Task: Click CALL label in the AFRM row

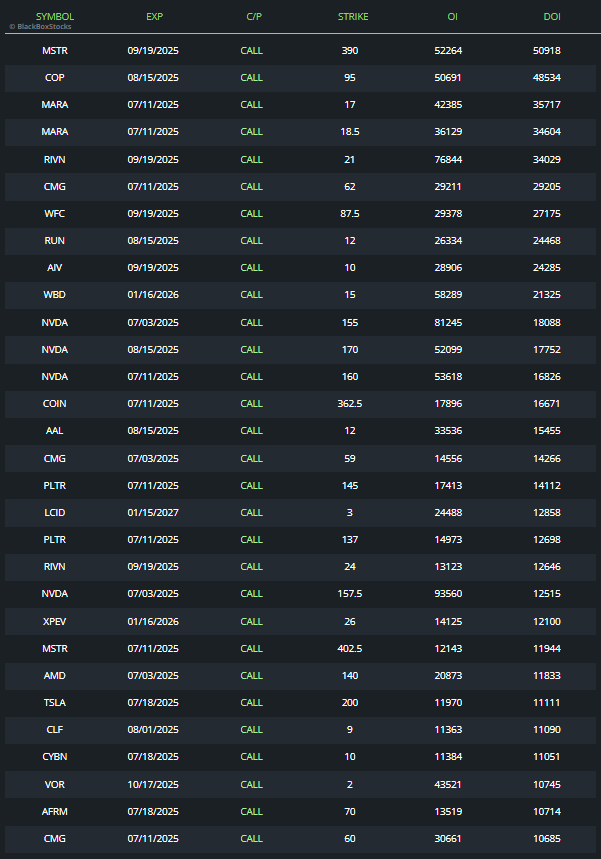Action: 251,811
